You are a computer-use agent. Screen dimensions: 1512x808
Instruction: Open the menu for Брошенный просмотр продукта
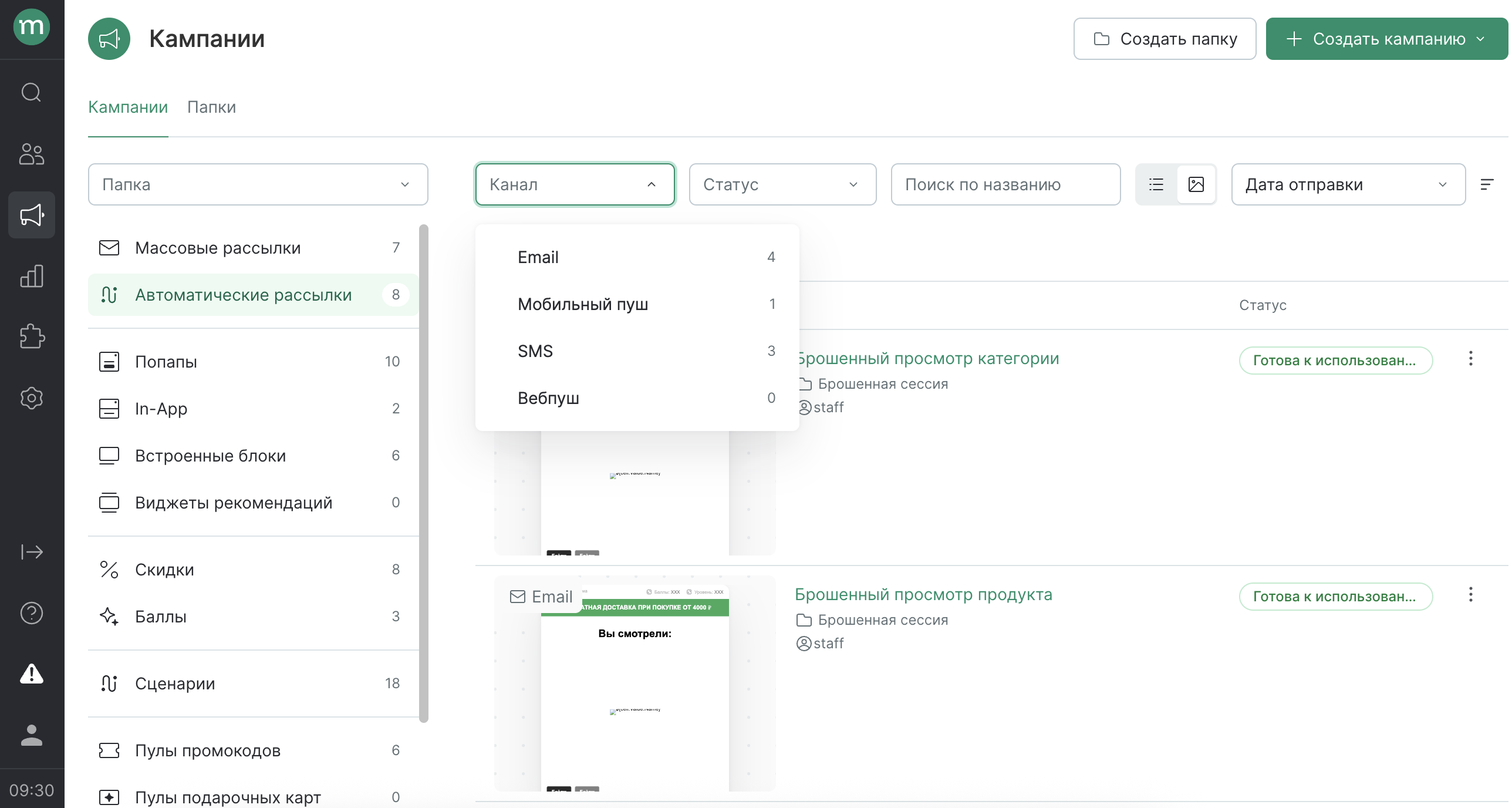tap(1471, 595)
